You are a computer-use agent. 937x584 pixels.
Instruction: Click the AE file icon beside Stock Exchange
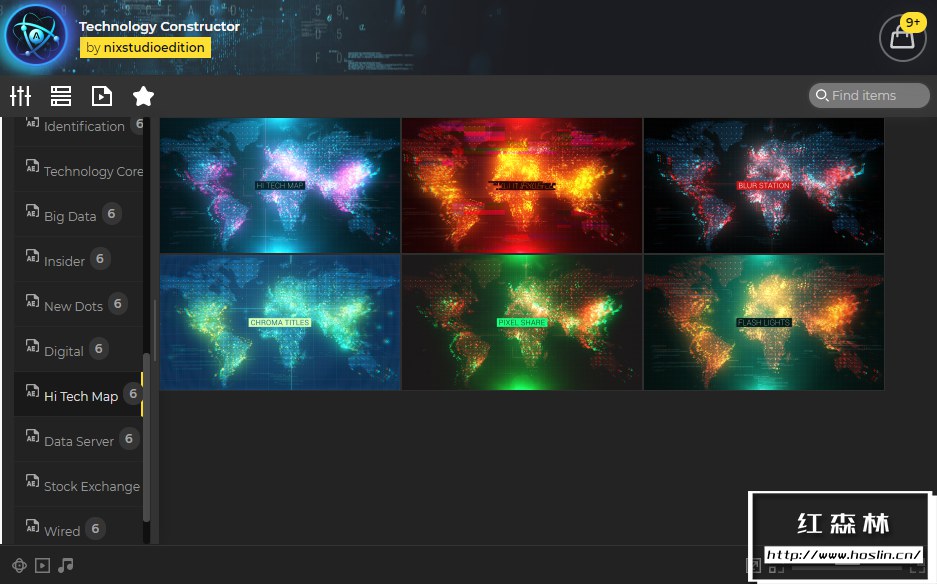(32, 481)
